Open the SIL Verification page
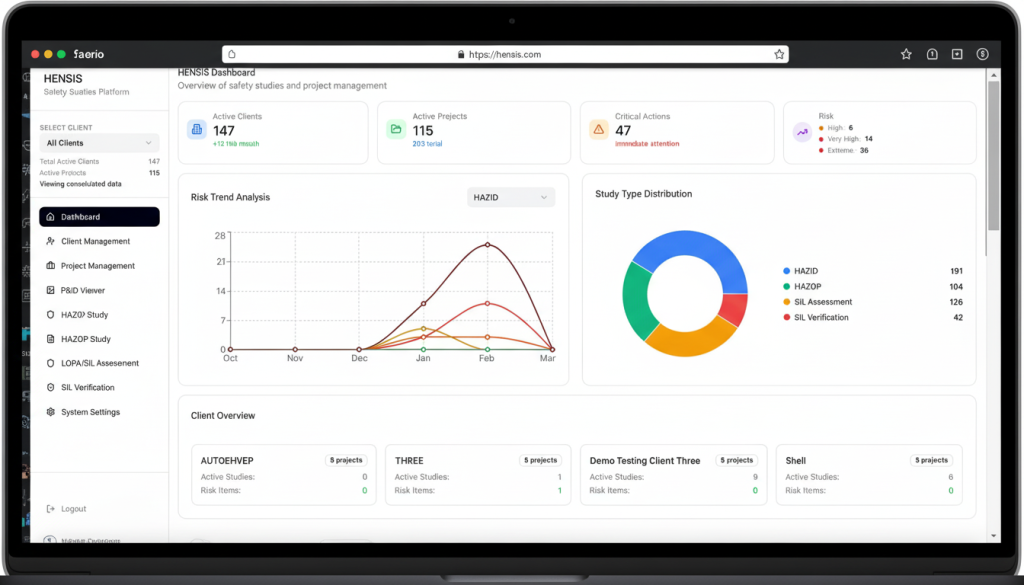Screen dimensions: 1024x585 87,388
